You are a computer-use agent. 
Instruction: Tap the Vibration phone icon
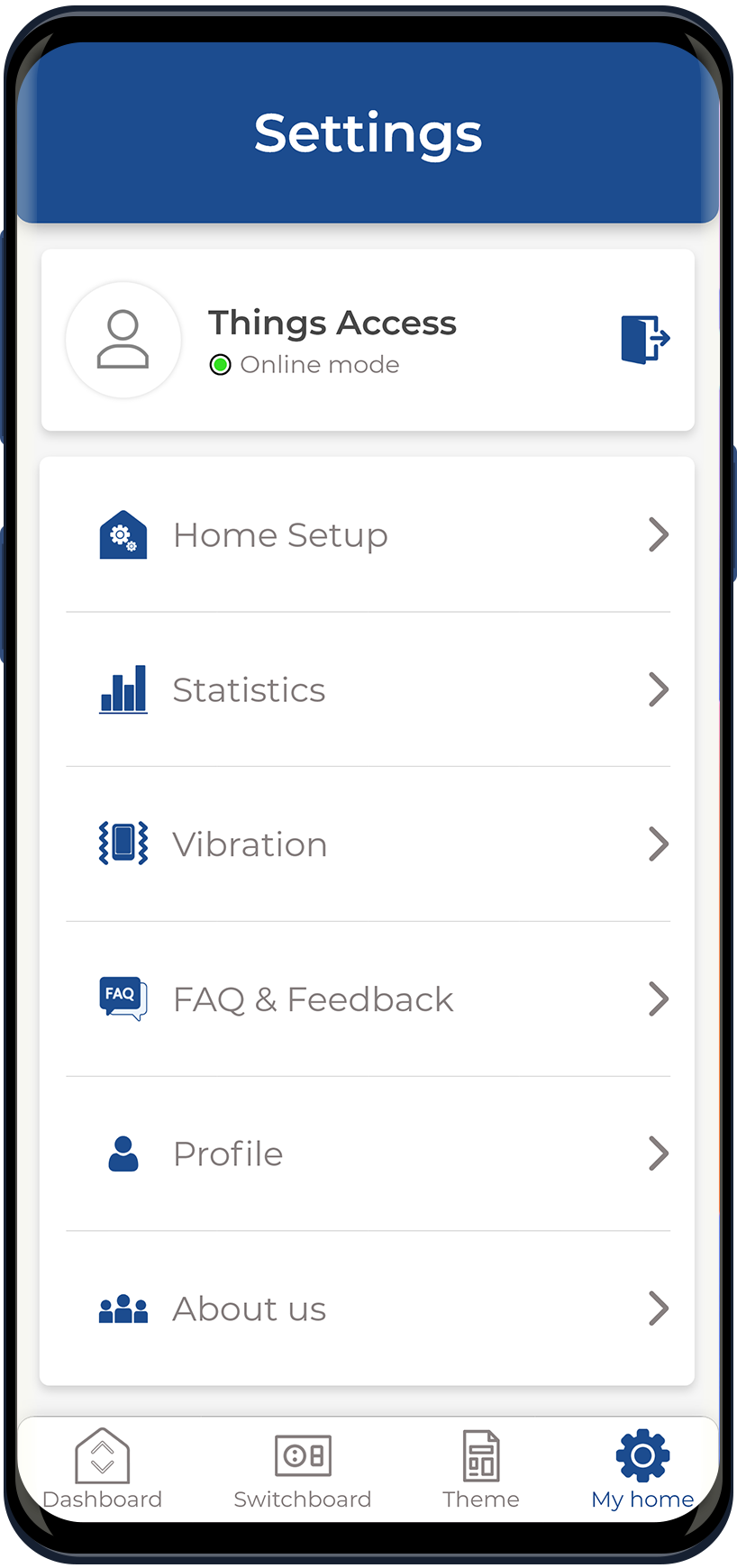point(123,843)
